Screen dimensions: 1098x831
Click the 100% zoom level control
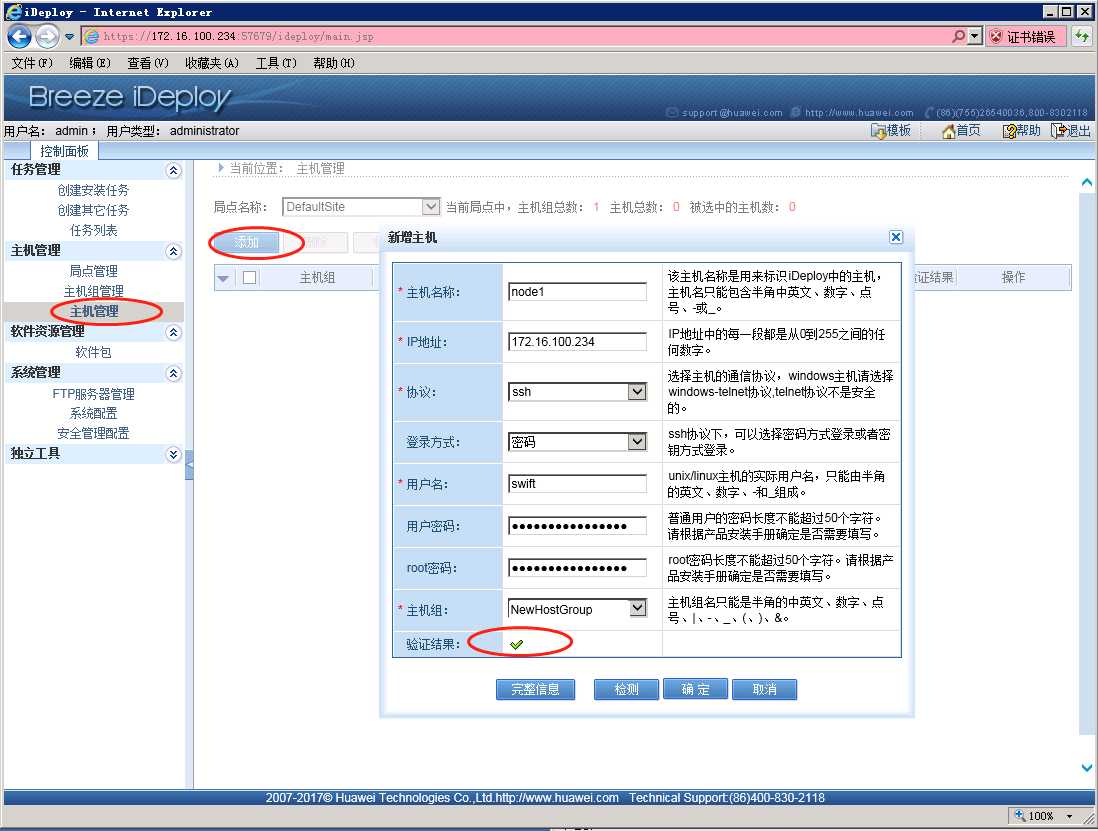pos(1034,816)
